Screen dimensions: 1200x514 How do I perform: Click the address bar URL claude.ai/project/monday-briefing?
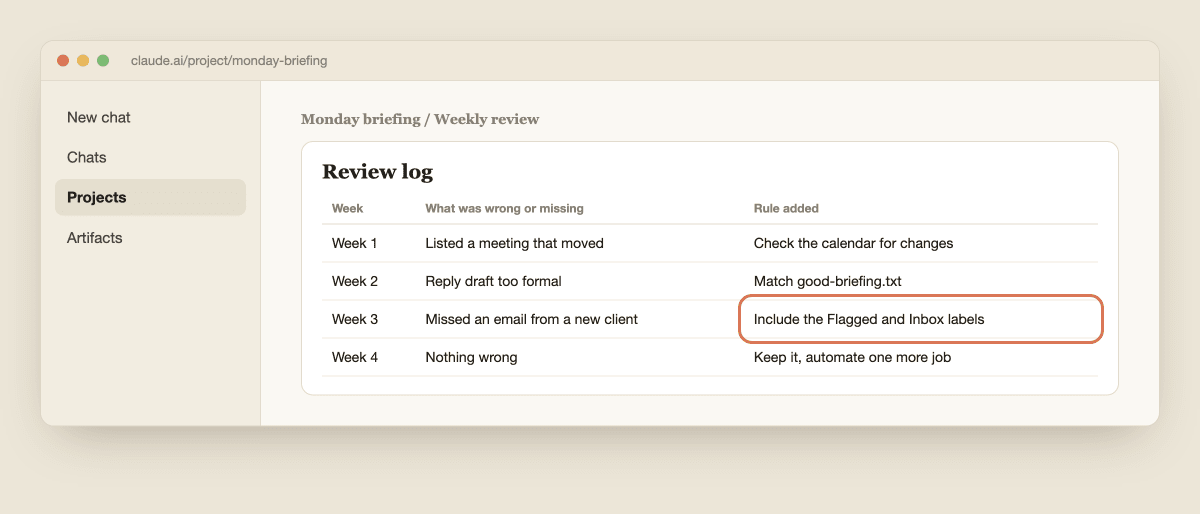pyautogui.click(x=229, y=61)
